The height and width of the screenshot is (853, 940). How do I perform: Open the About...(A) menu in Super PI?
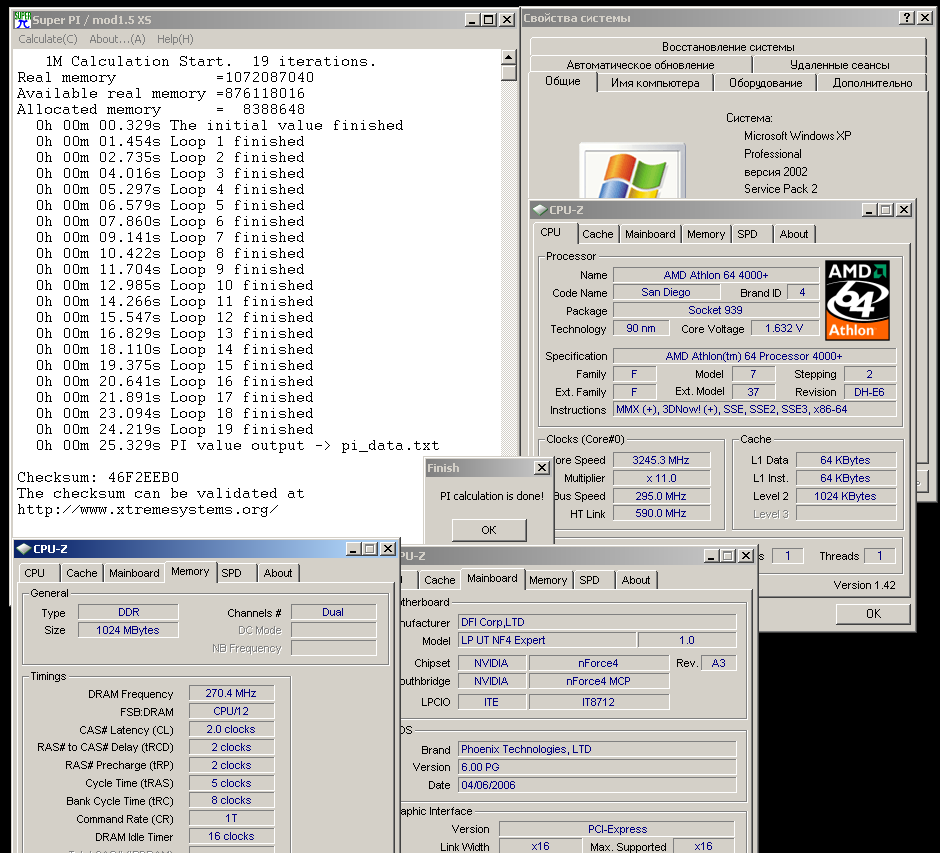tap(118, 39)
